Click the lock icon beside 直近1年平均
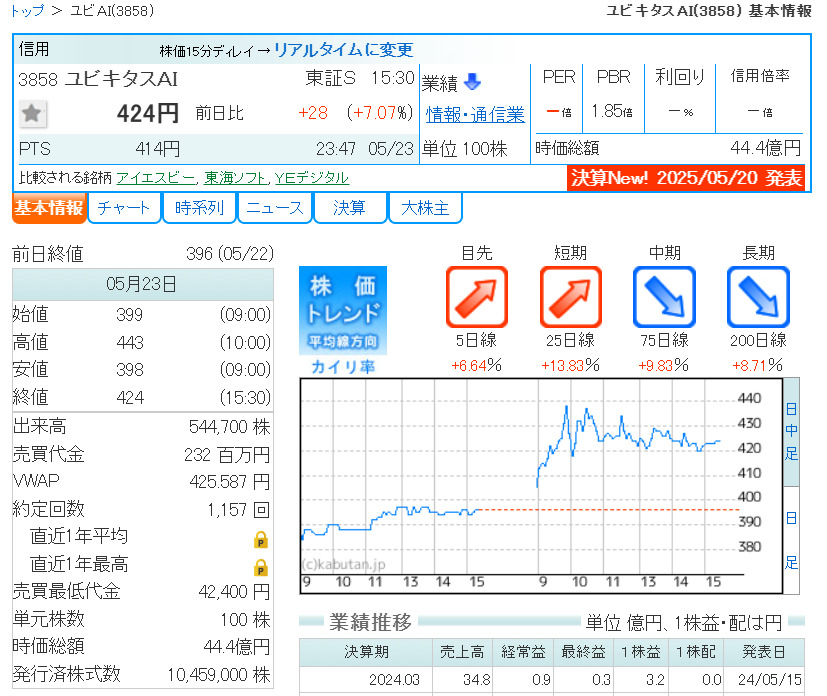The height and width of the screenshot is (696, 827). (x=261, y=540)
